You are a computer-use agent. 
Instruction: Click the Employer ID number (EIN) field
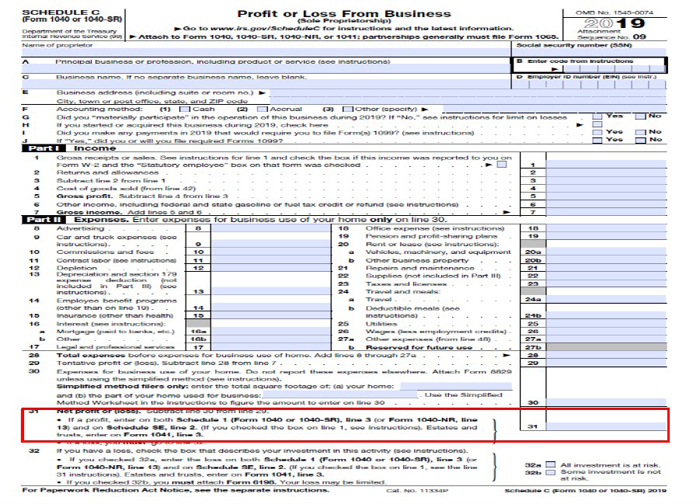591,84
